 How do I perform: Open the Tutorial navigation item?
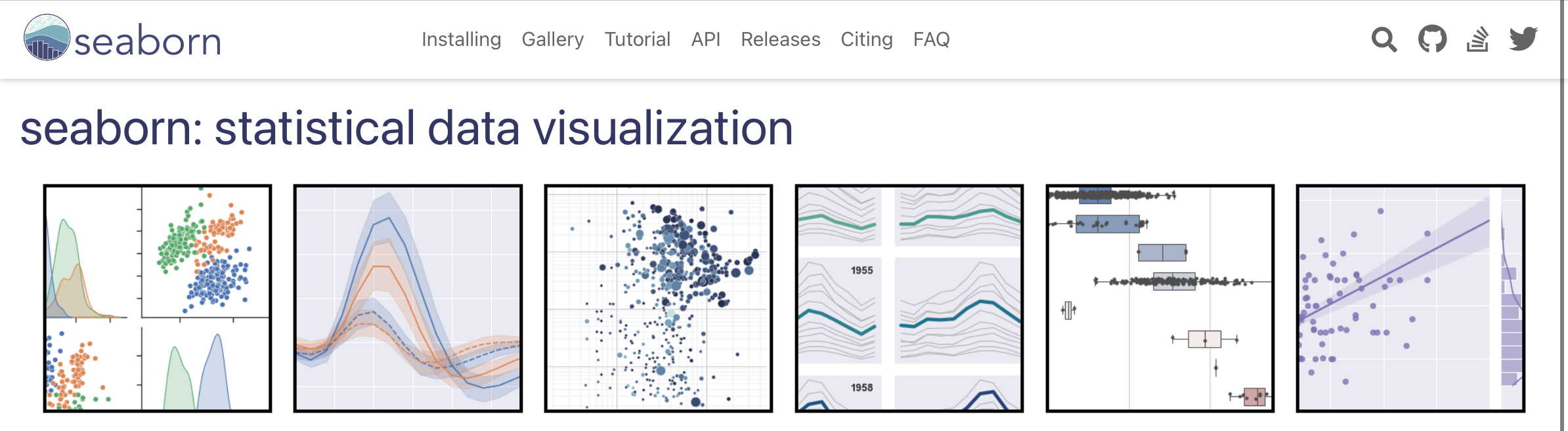(x=638, y=40)
